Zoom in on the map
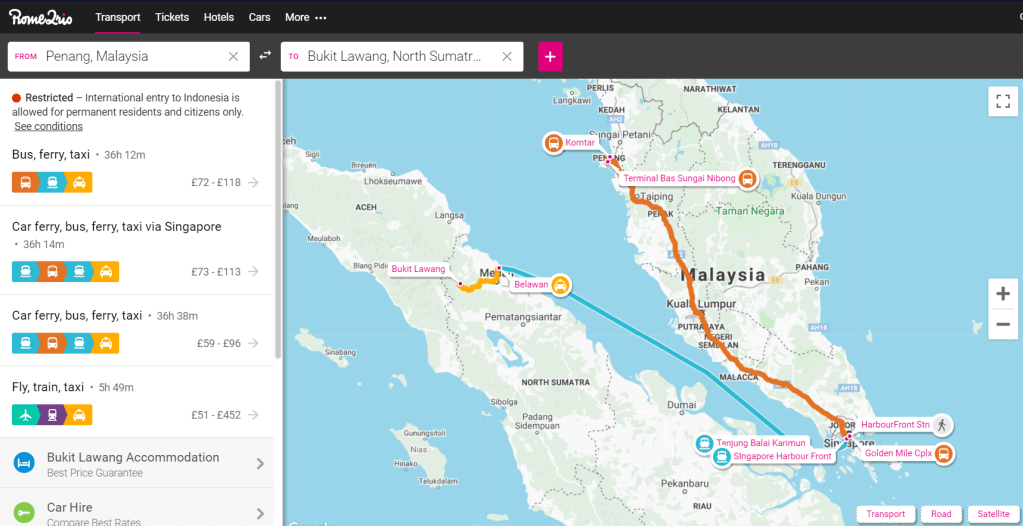1023x526 pixels. [x=1003, y=294]
